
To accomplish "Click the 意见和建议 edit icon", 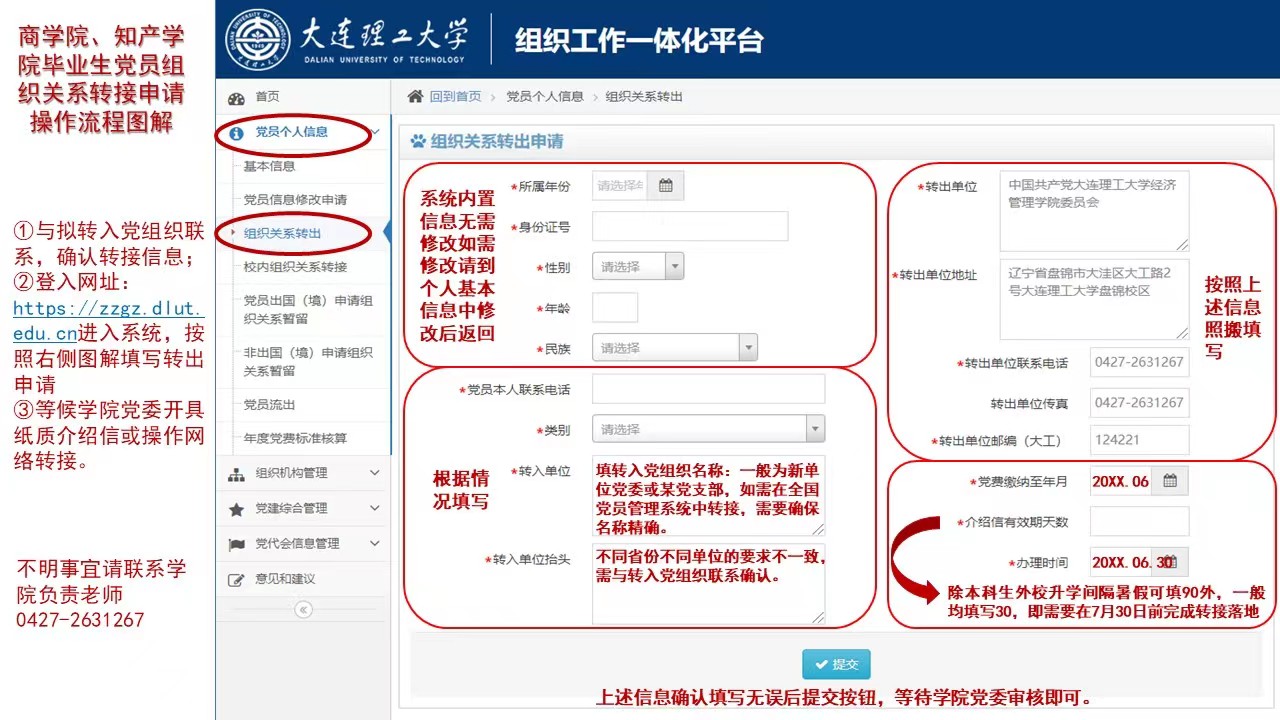I will 237,579.
